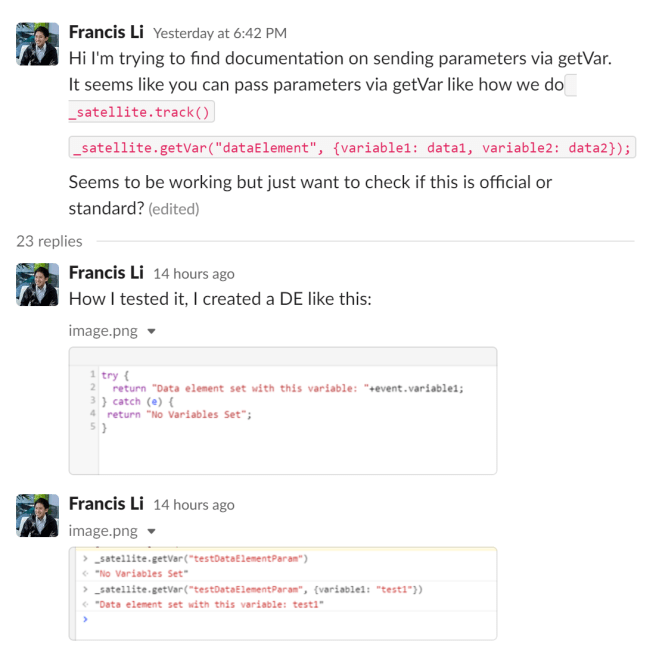Click "14 hours ago" on the last reply
This screenshot has width=656, height=652.
(194, 505)
